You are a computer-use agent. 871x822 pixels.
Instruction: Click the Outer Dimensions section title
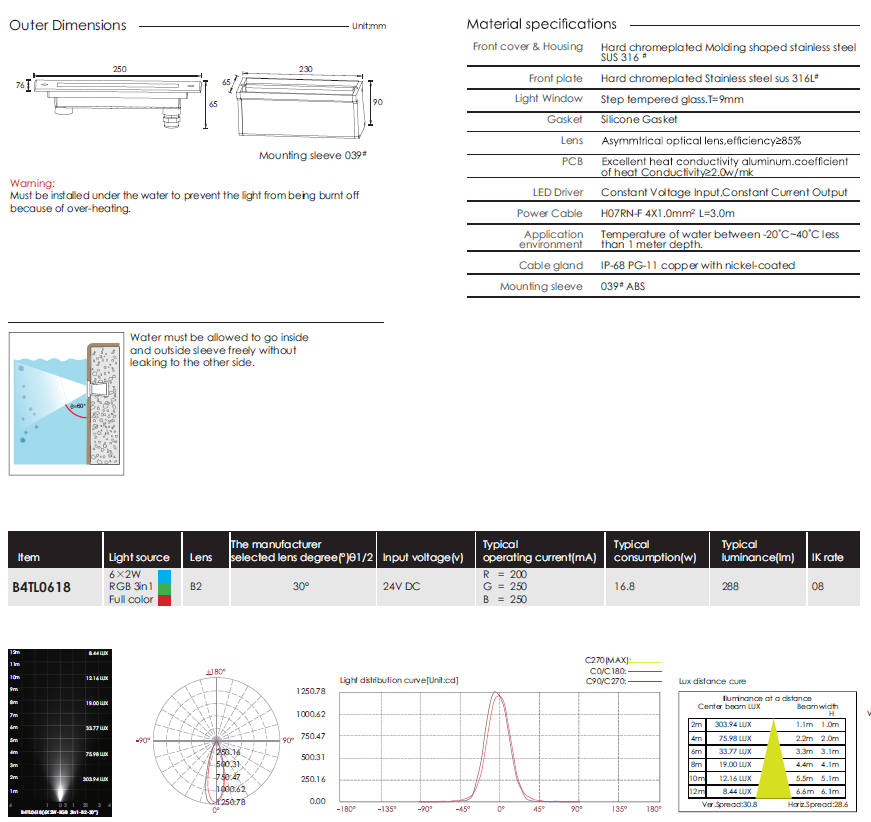[68, 25]
